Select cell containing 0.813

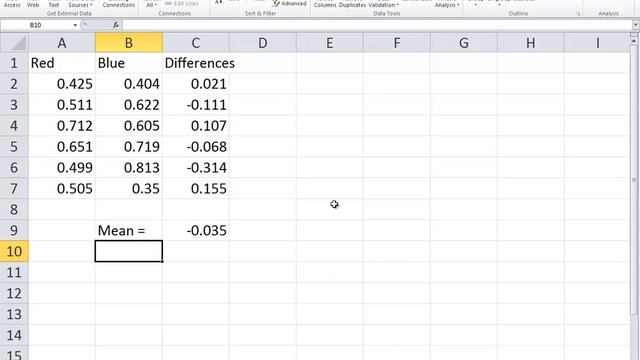129,167
